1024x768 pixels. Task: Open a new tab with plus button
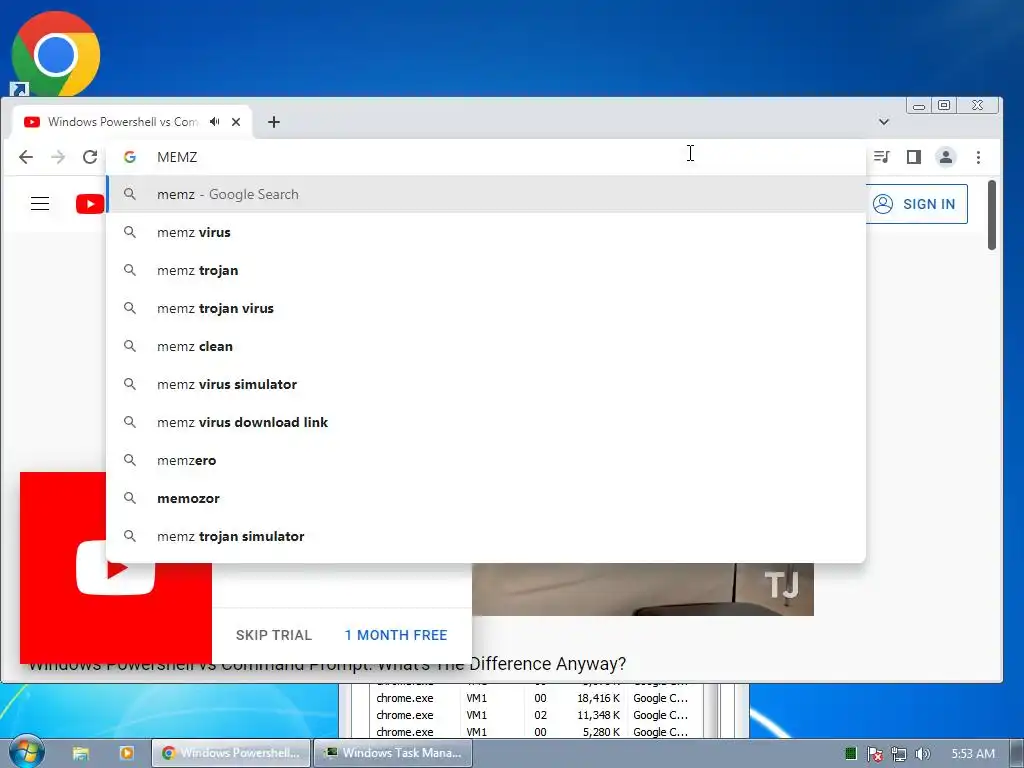click(x=274, y=121)
